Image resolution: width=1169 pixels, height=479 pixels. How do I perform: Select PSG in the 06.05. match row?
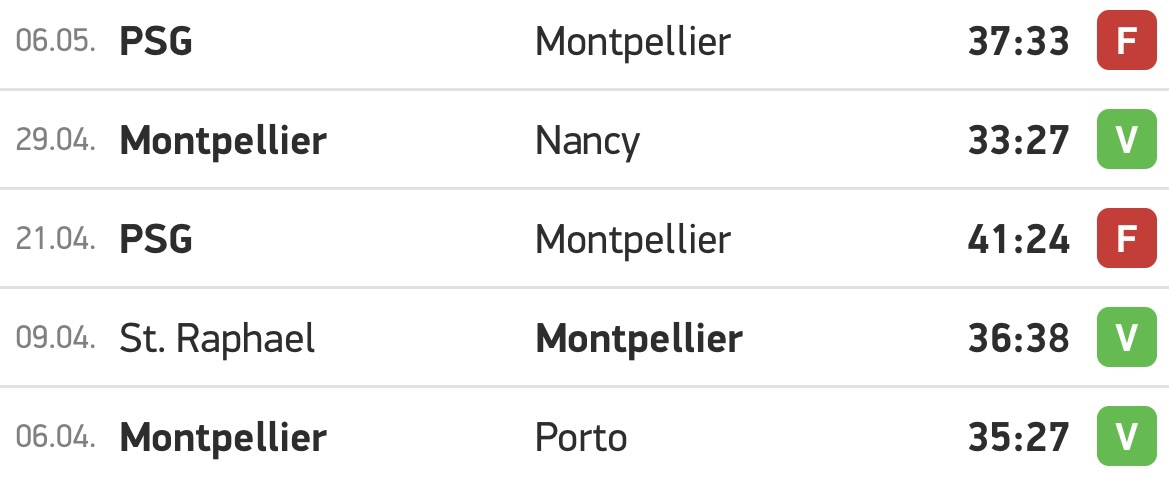point(156,42)
